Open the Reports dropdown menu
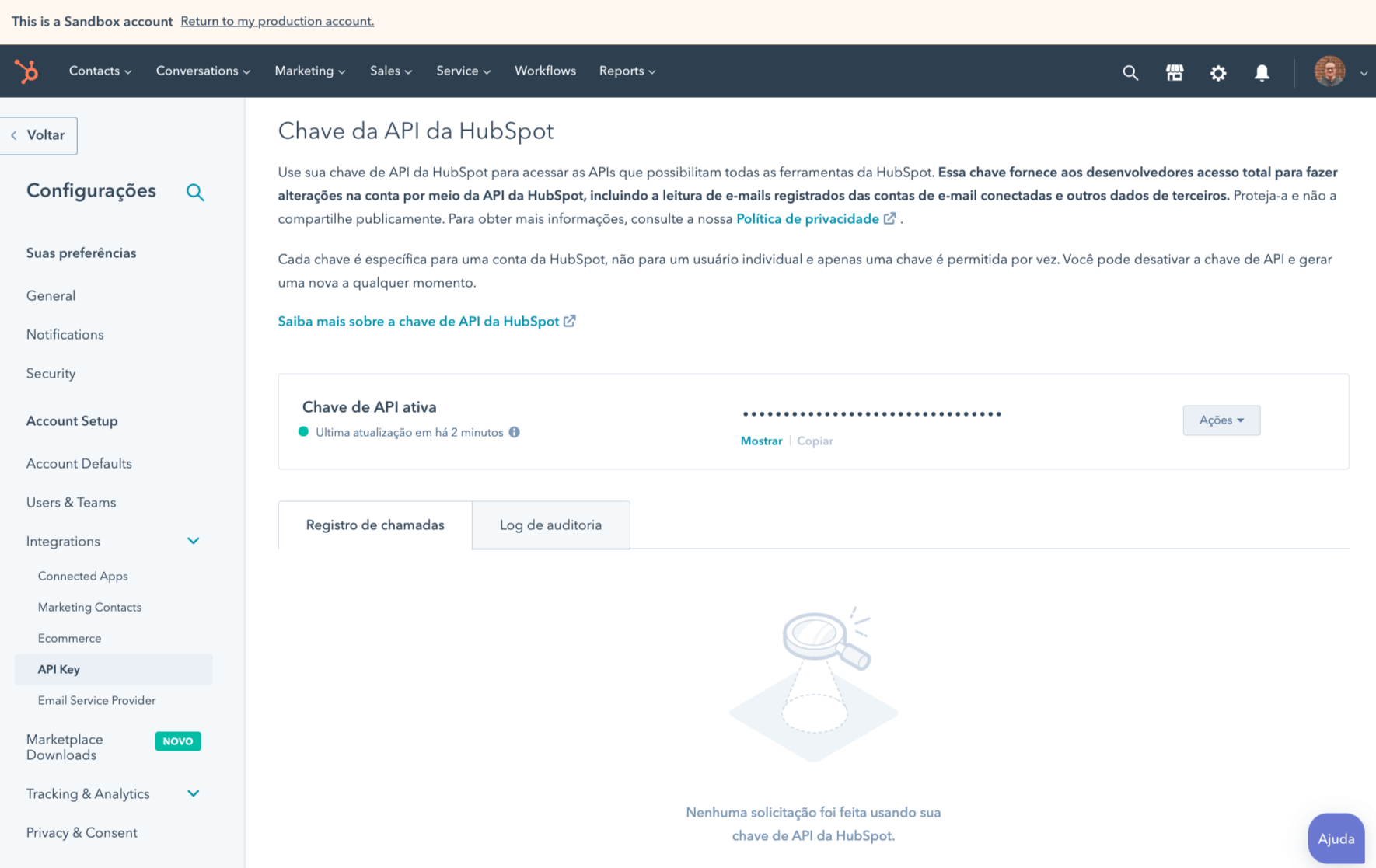Viewport: 1376px width, 868px height. (627, 71)
